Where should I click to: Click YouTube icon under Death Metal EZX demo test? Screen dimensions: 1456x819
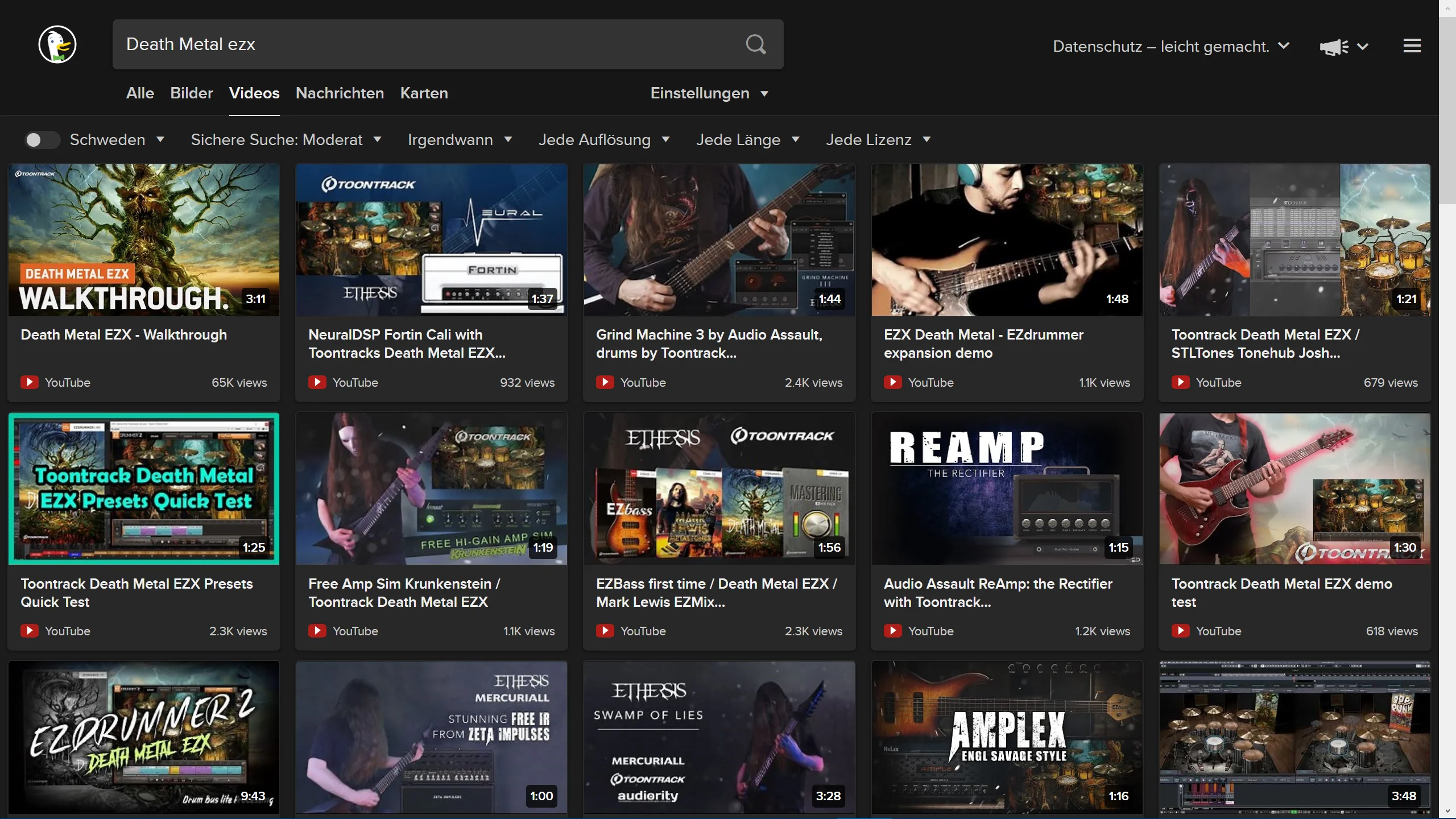(x=1181, y=631)
